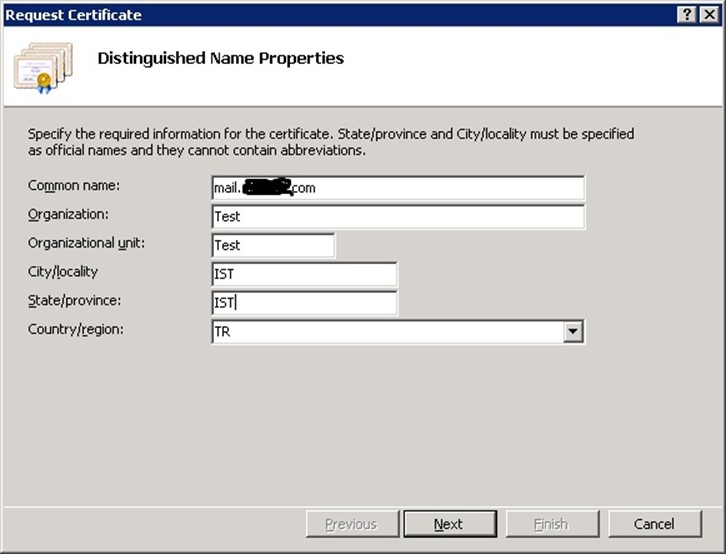The height and width of the screenshot is (554, 726).
Task: Click the Common name label
Action: click(x=74, y=186)
